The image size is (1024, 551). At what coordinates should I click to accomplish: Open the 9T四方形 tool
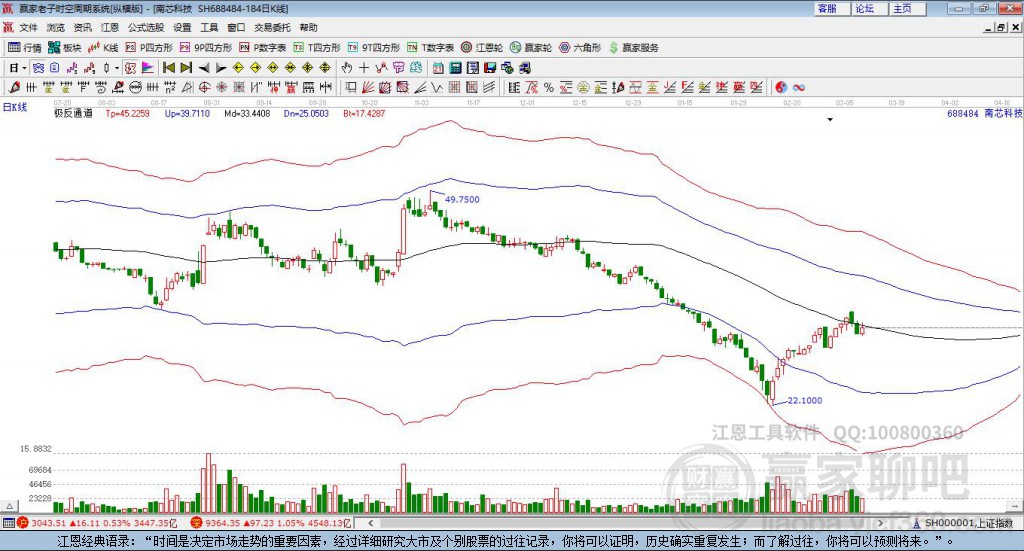click(x=374, y=48)
